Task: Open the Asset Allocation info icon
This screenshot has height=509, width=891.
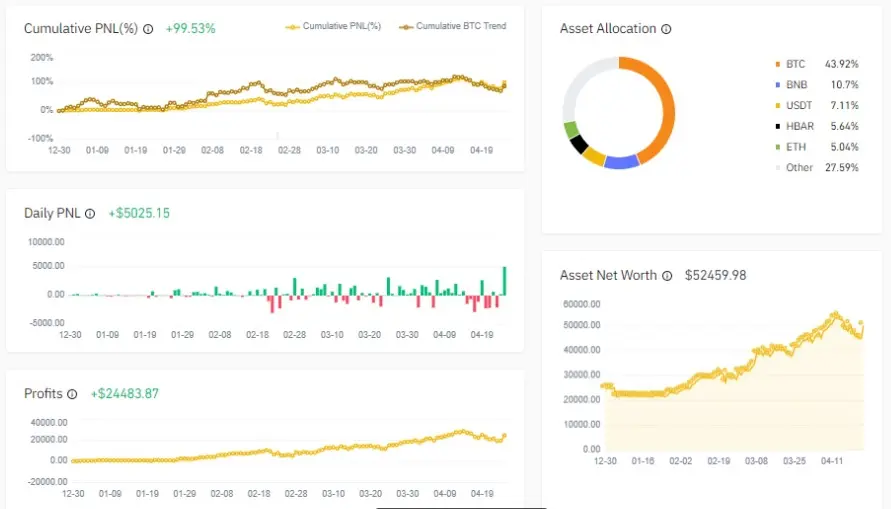Action: (666, 29)
